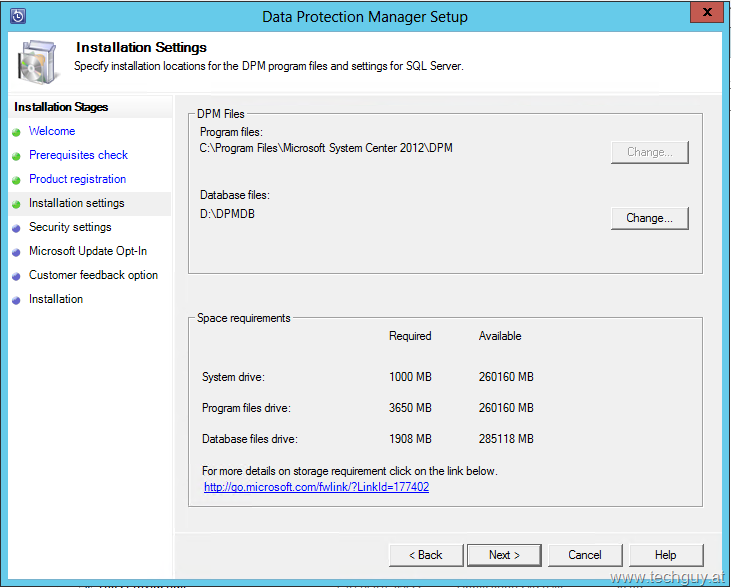
Task: Open the storage requirement fwlink URL
Action: click(x=316, y=487)
